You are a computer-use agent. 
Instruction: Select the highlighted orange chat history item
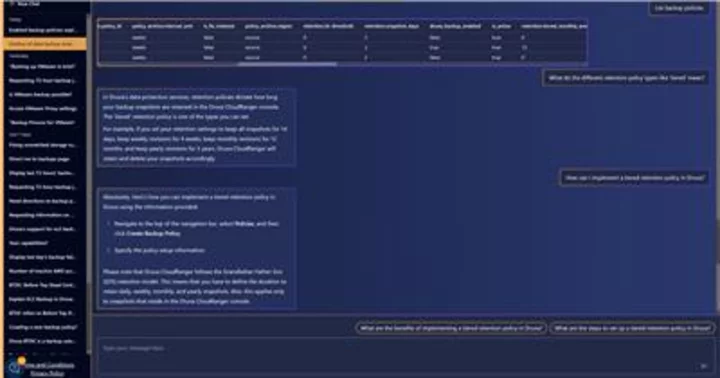(x=45, y=44)
